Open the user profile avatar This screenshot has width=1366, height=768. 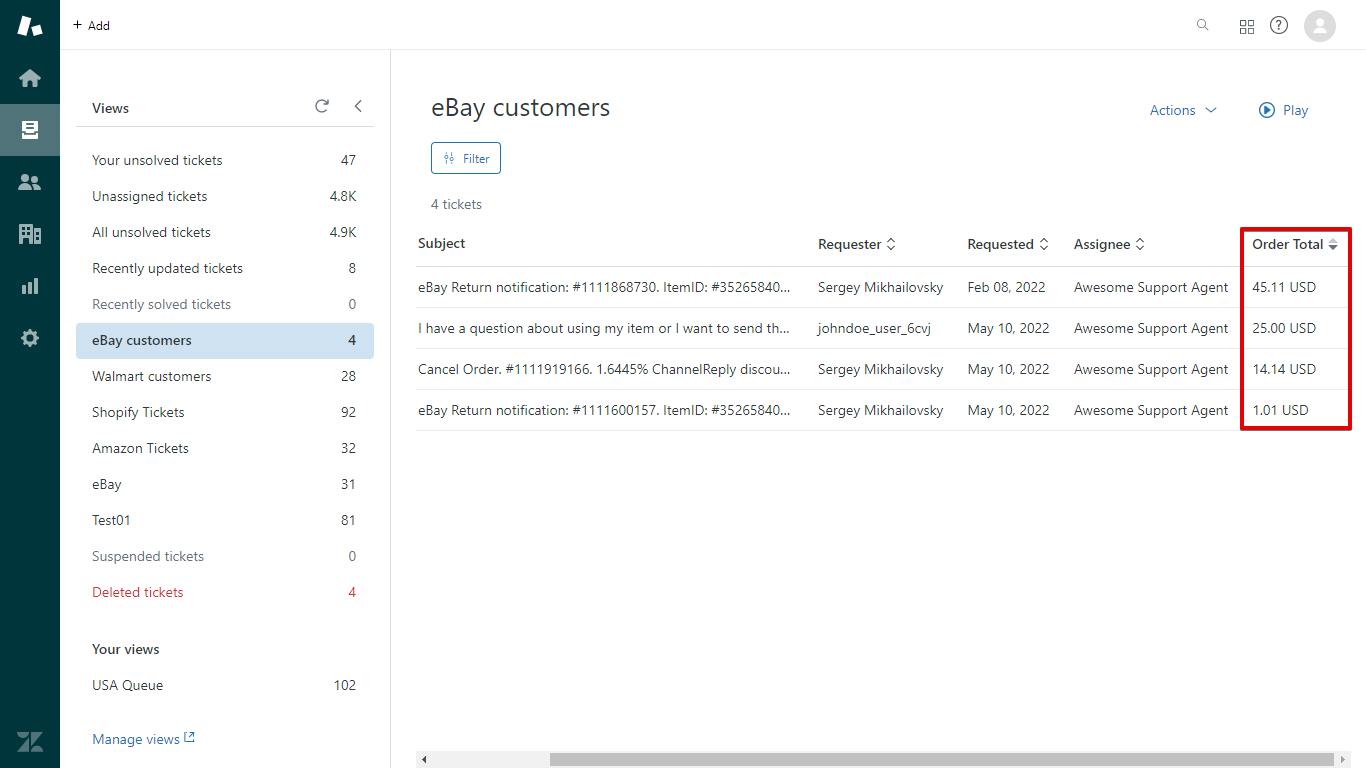(1320, 26)
